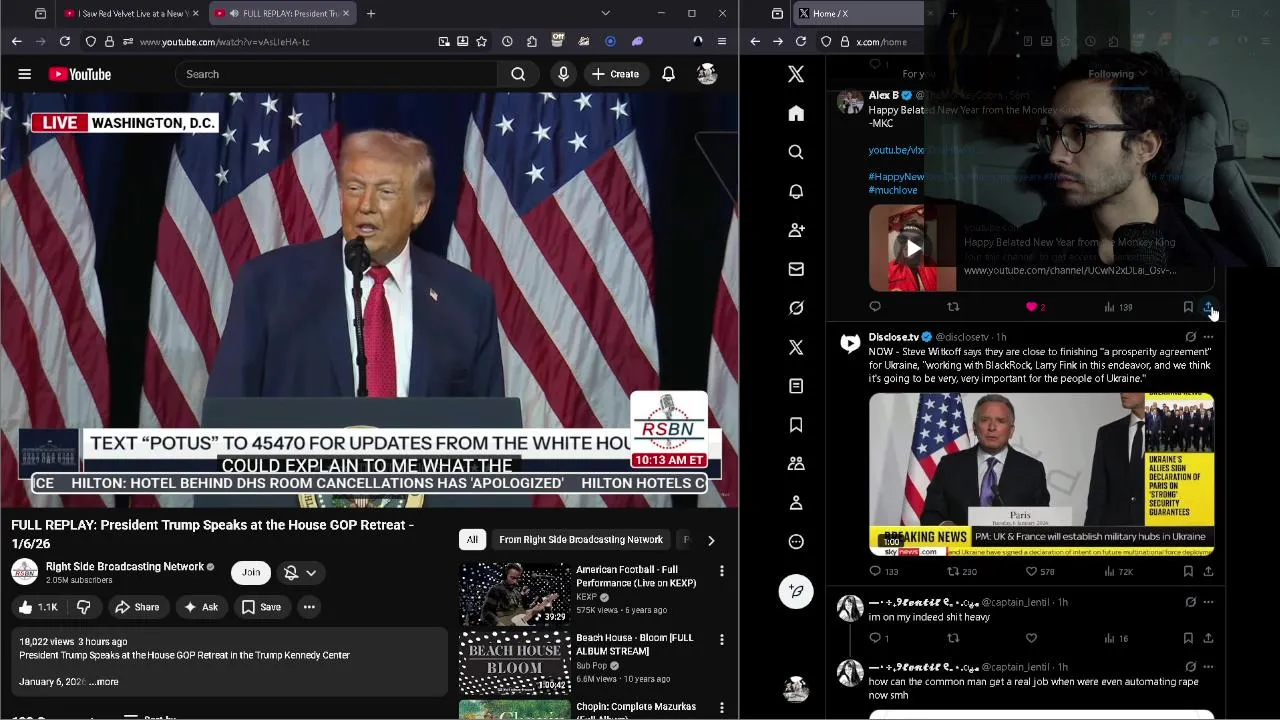Open new tab in YouTube window
Viewport: 1280px width, 720px height.
pyautogui.click(x=371, y=13)
